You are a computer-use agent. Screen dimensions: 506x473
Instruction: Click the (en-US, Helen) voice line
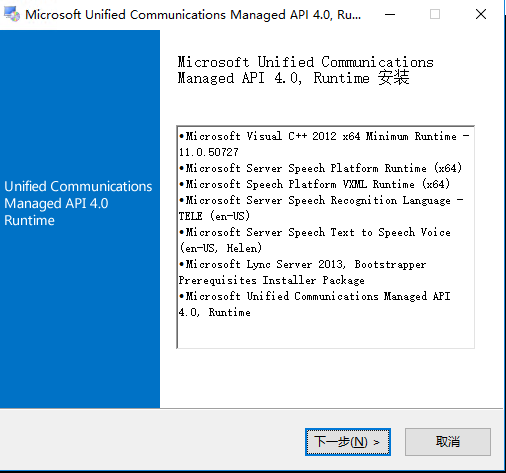[x=220, y=248]
